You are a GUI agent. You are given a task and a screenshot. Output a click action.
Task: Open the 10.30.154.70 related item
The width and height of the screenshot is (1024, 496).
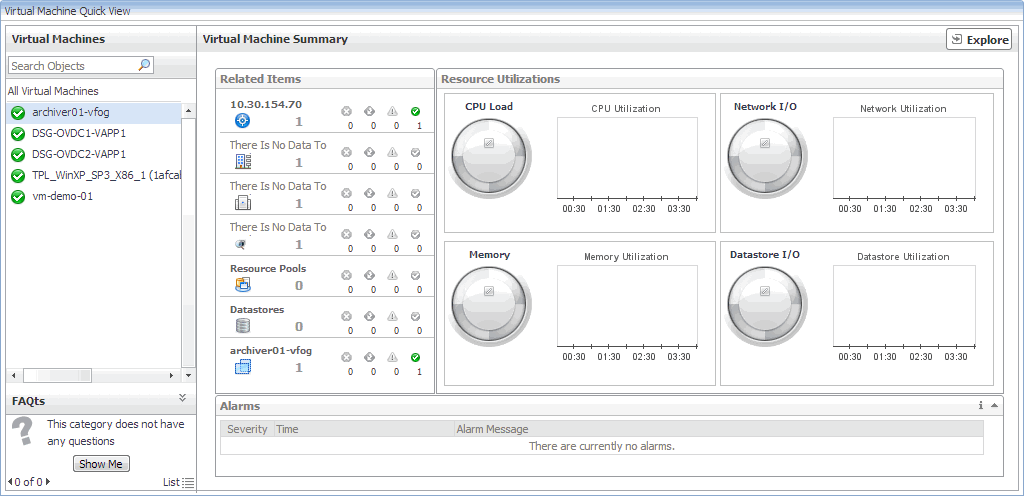click(266, 104)
